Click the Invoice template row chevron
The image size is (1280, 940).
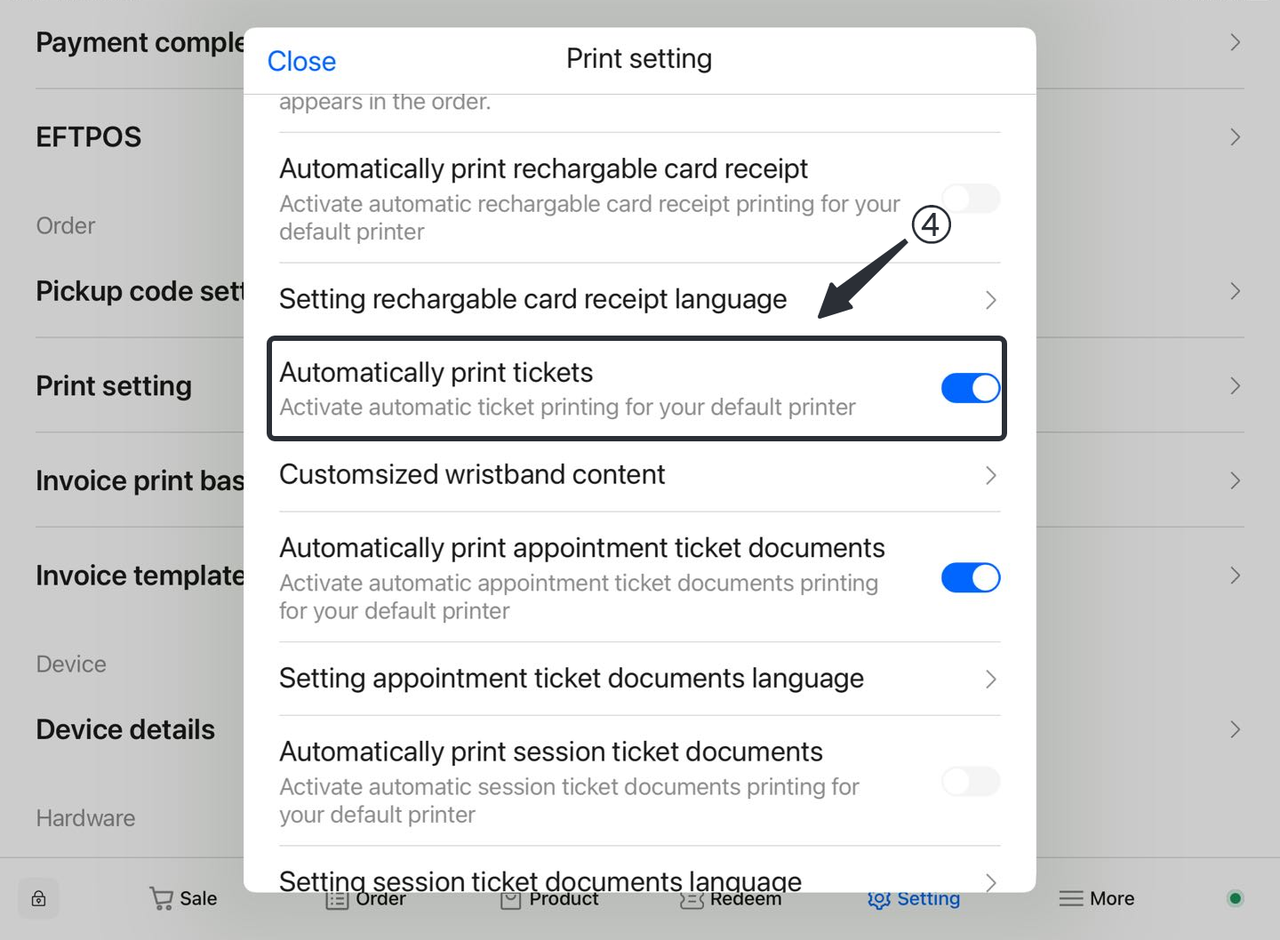click(1235, 575)
